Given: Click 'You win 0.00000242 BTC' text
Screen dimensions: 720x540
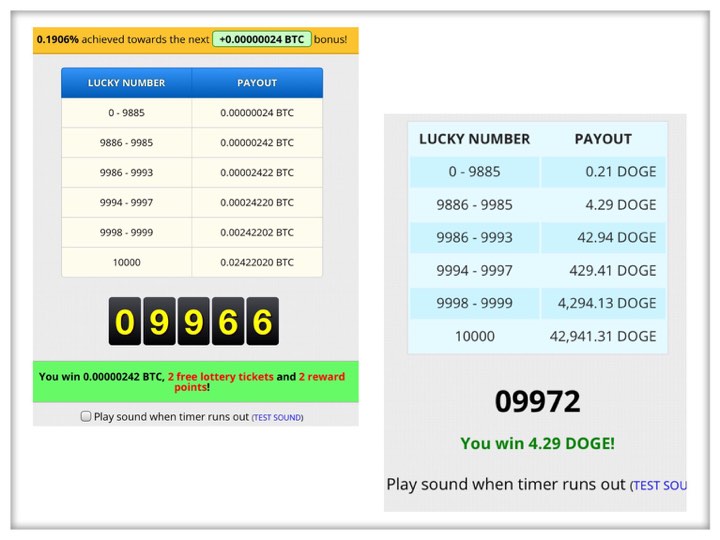Looking at the screenshot, I should (x=100, y=377).
